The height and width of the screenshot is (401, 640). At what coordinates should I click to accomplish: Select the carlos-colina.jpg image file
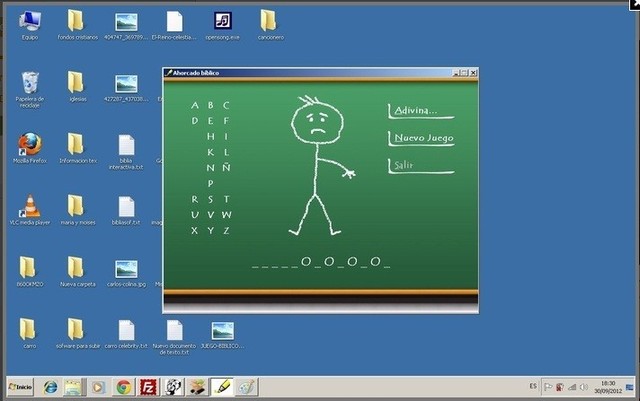click(127, 274)
